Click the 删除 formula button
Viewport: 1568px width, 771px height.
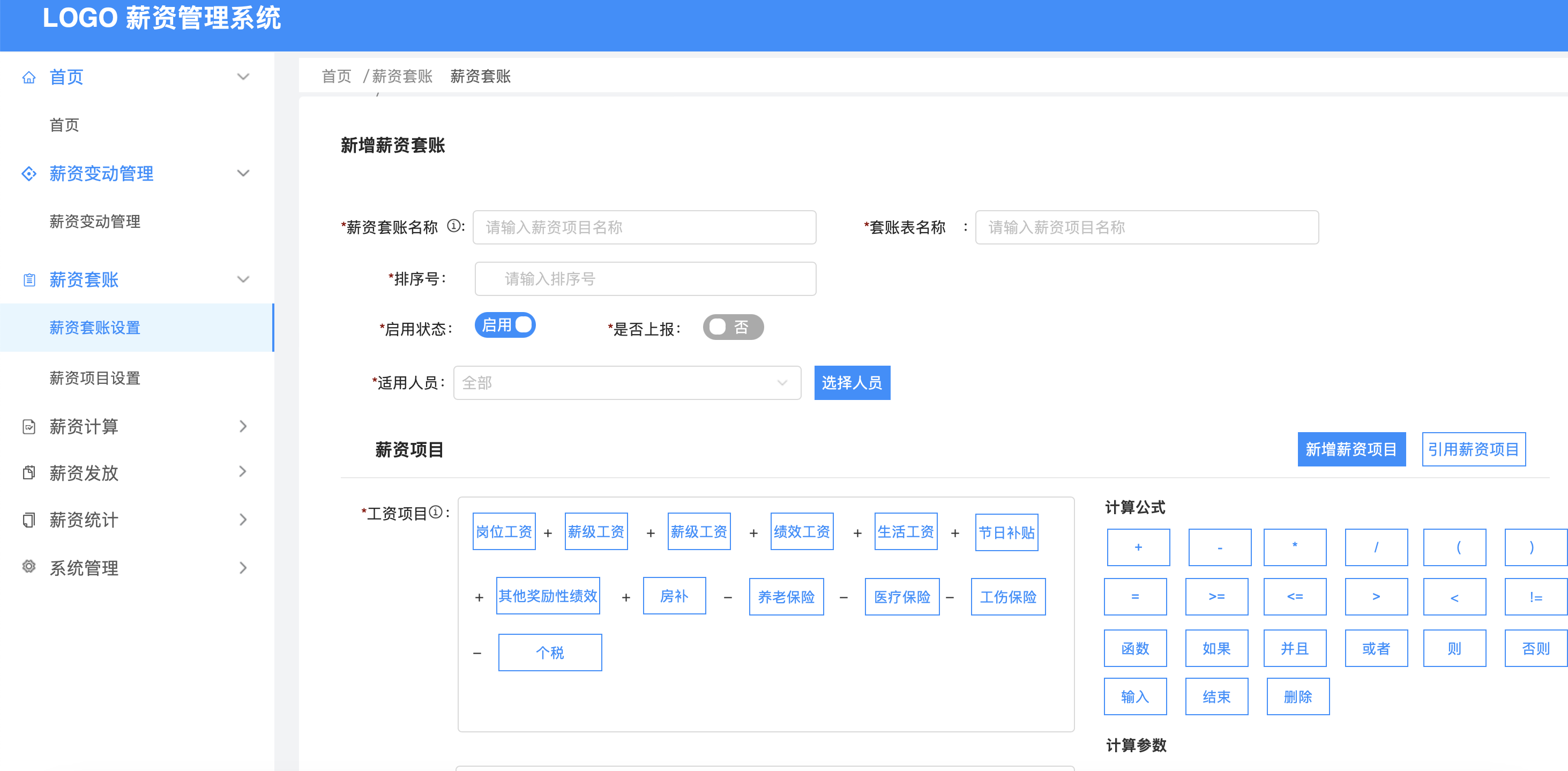[x=1298, y=696]
